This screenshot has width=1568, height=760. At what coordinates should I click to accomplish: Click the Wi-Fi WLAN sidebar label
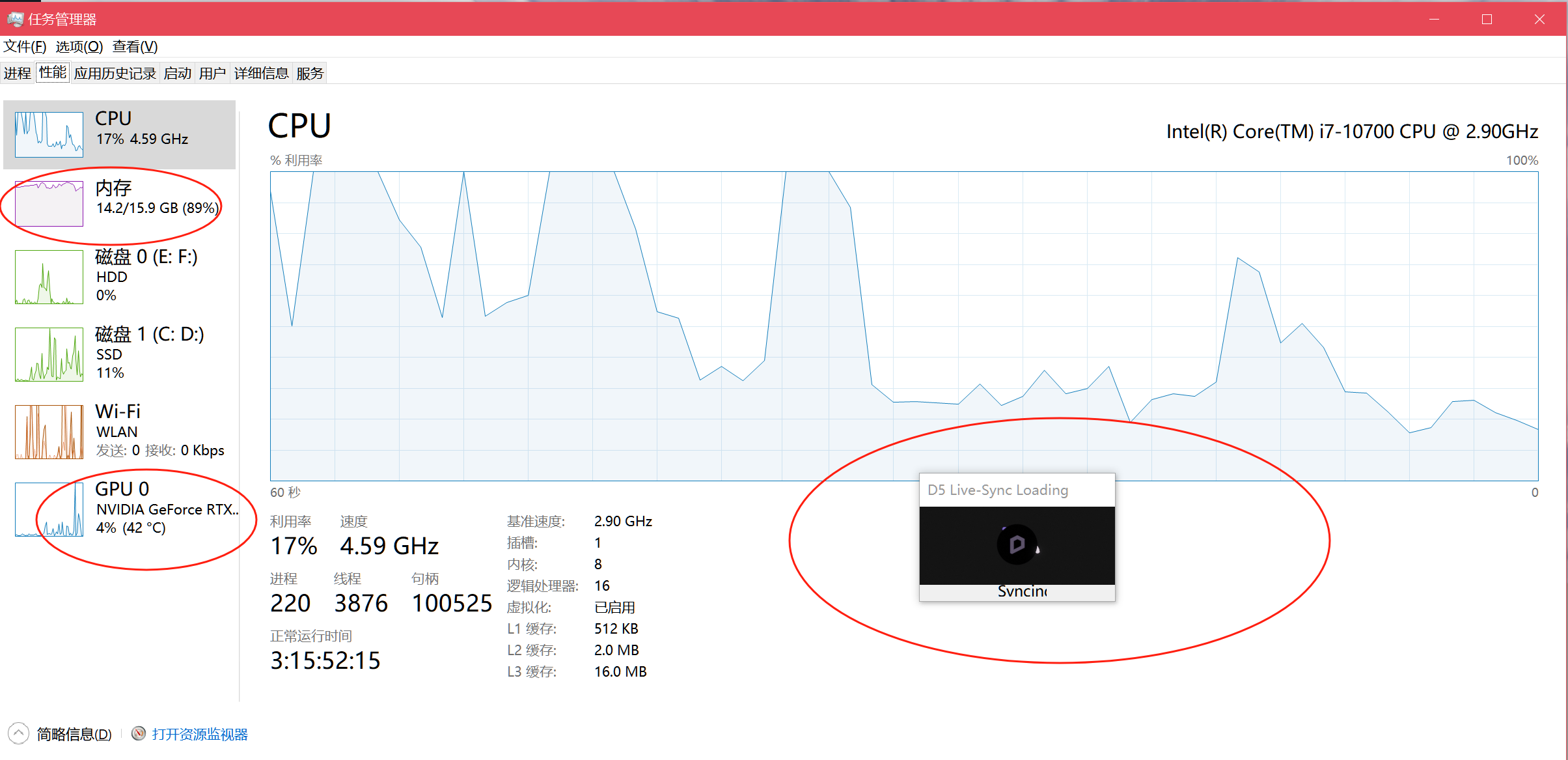coord(159,430)
